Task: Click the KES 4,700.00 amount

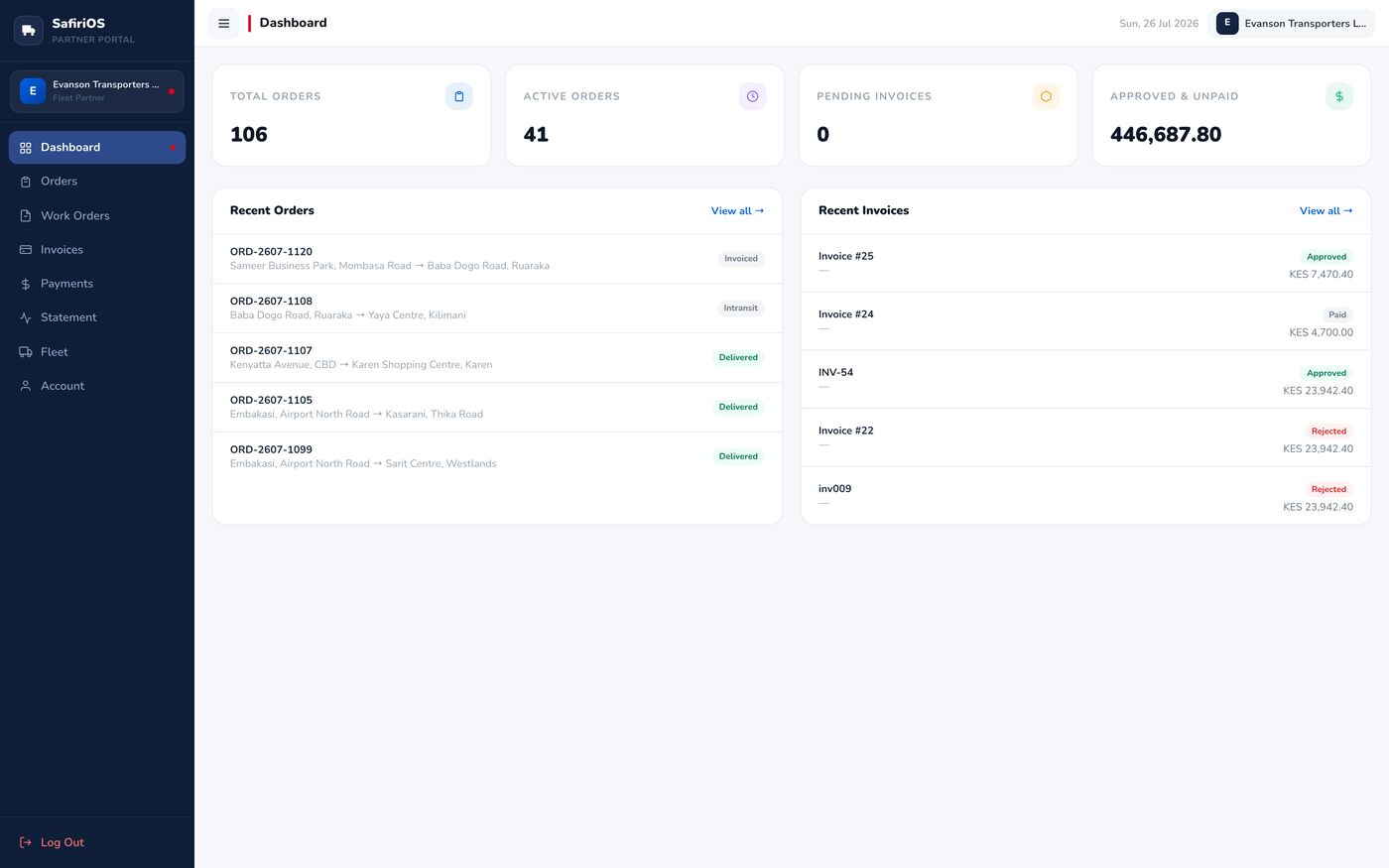Action: click(1321, 333)
